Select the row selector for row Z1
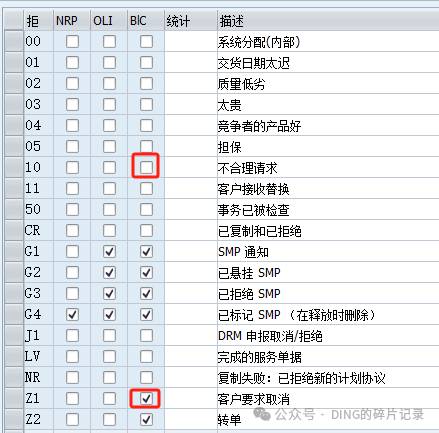The width and height of the screenshot is (439, 433). pos(14,398)
